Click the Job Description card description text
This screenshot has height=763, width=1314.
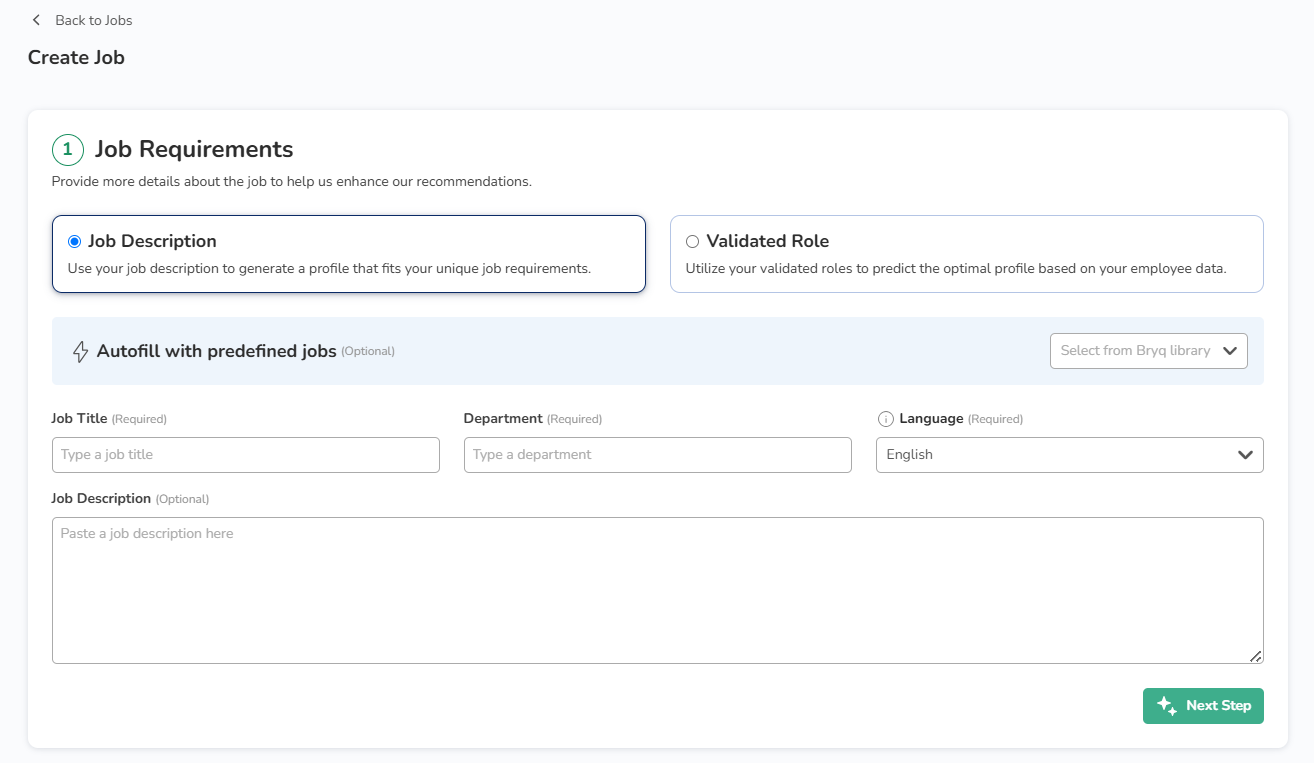point(329,268)
